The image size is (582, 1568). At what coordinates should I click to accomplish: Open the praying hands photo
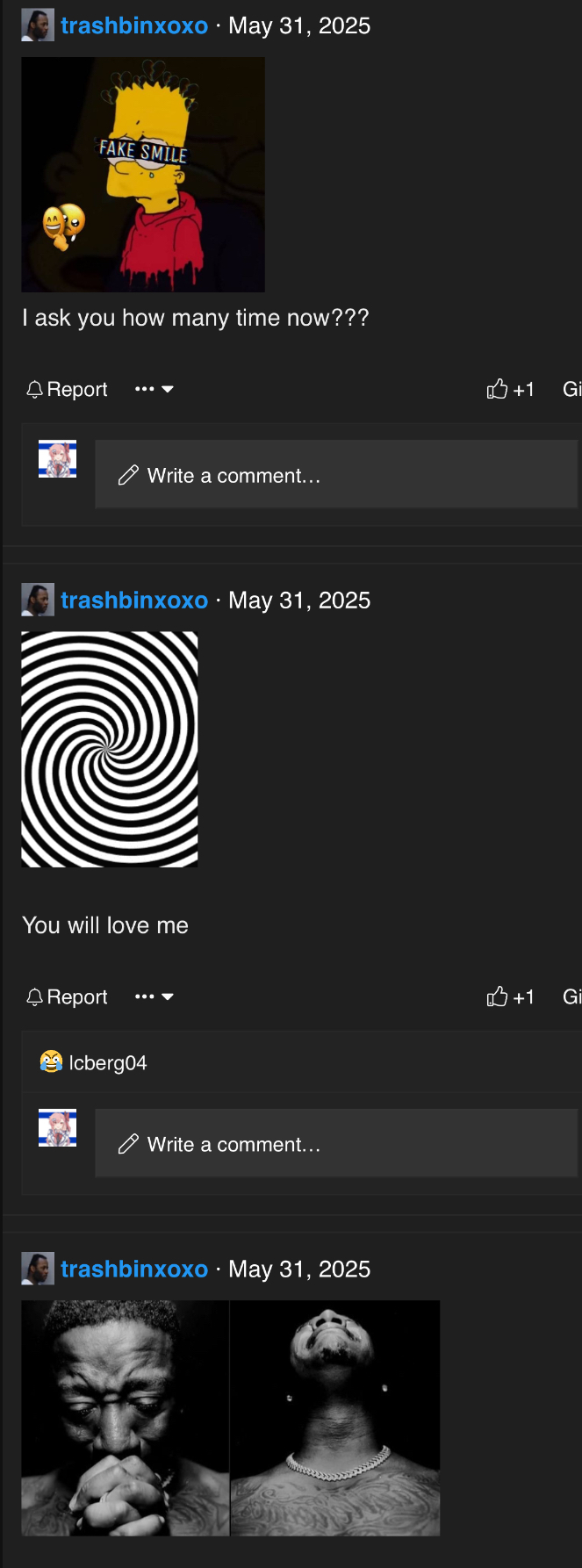(125, 1418)
